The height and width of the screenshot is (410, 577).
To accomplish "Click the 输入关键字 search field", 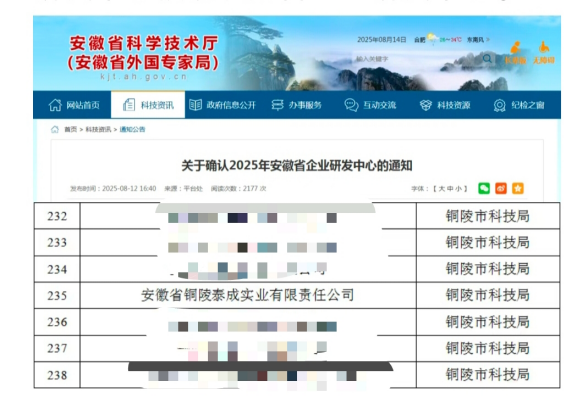I will pos(416,59).
